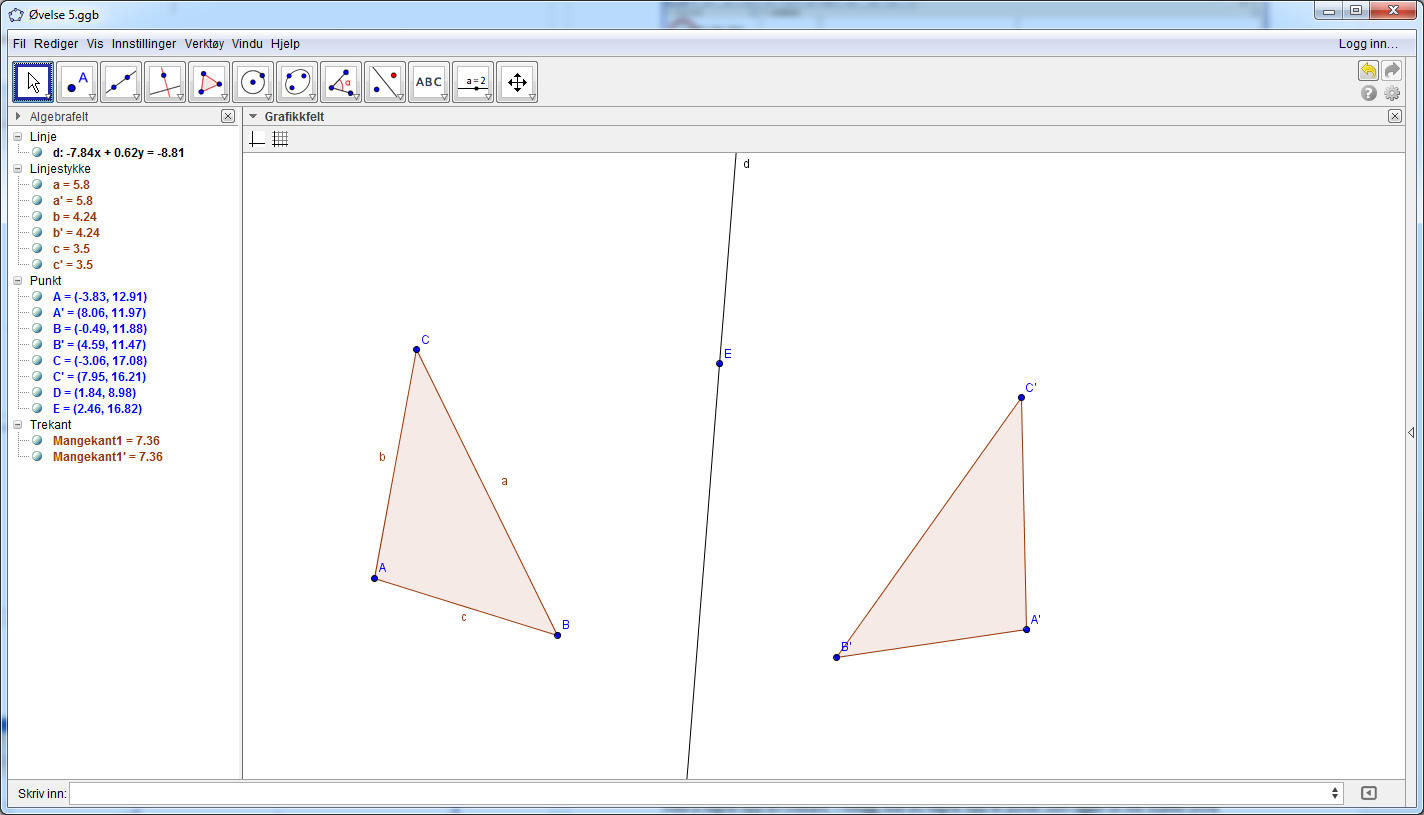Close the Grafikkfelt panel
The height and width of the screenshot is (815, 1424).
(1395, 117)
